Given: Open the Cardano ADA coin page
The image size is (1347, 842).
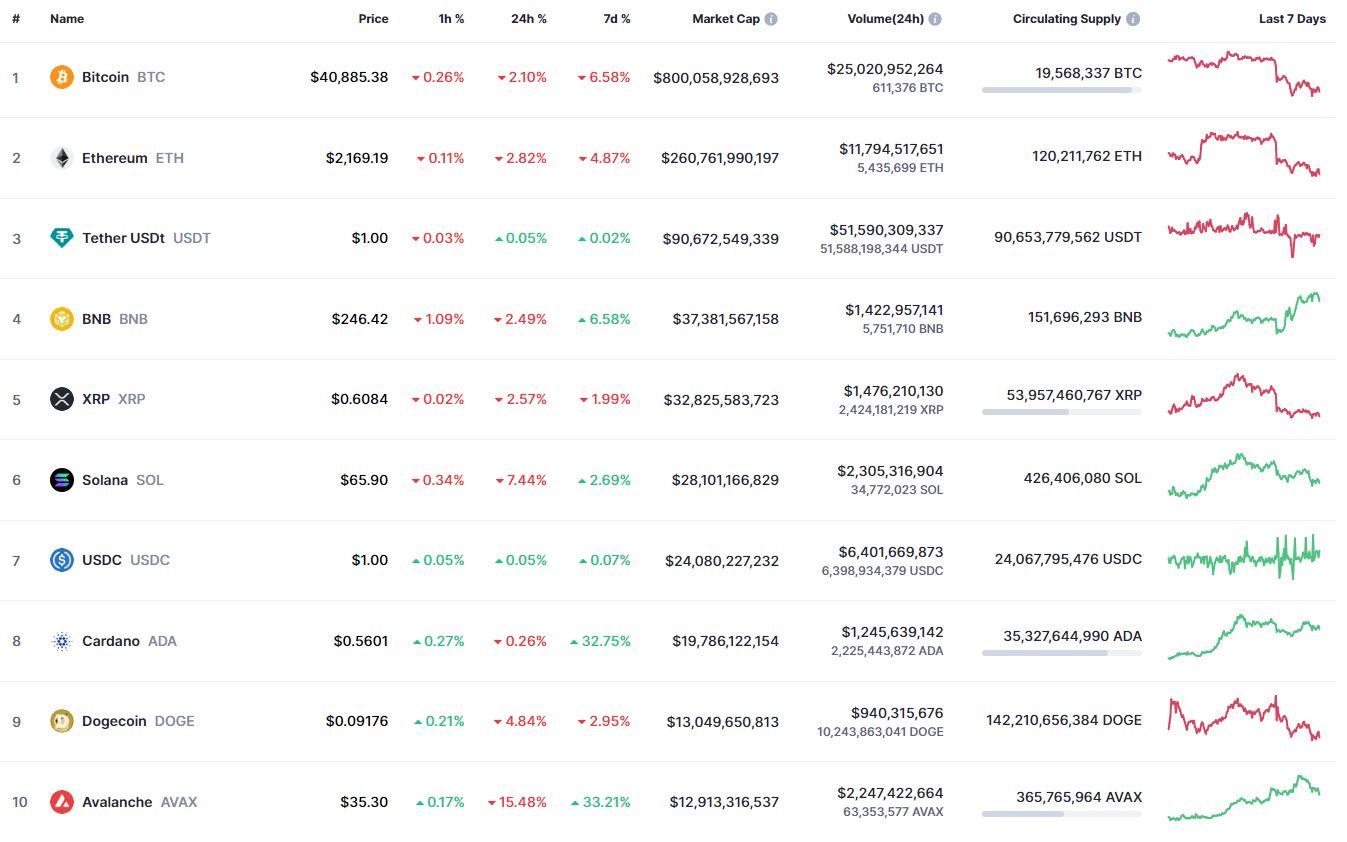Looking at the screenshot, I should coord(130,641).
